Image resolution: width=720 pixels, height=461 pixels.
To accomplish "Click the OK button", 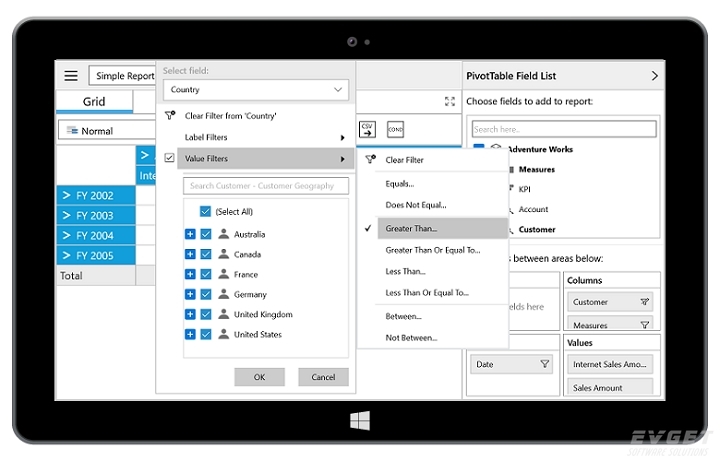I will pos(259,377).
